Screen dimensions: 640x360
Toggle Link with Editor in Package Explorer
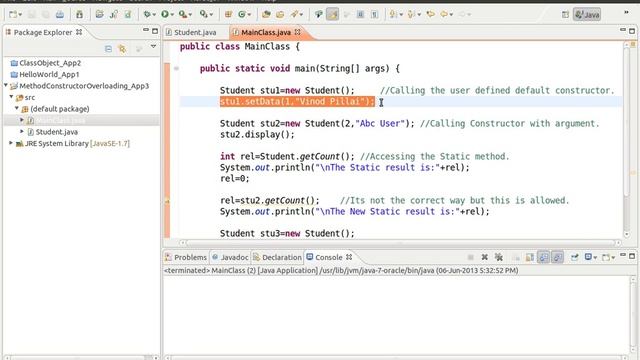click(x=122, y=49)
